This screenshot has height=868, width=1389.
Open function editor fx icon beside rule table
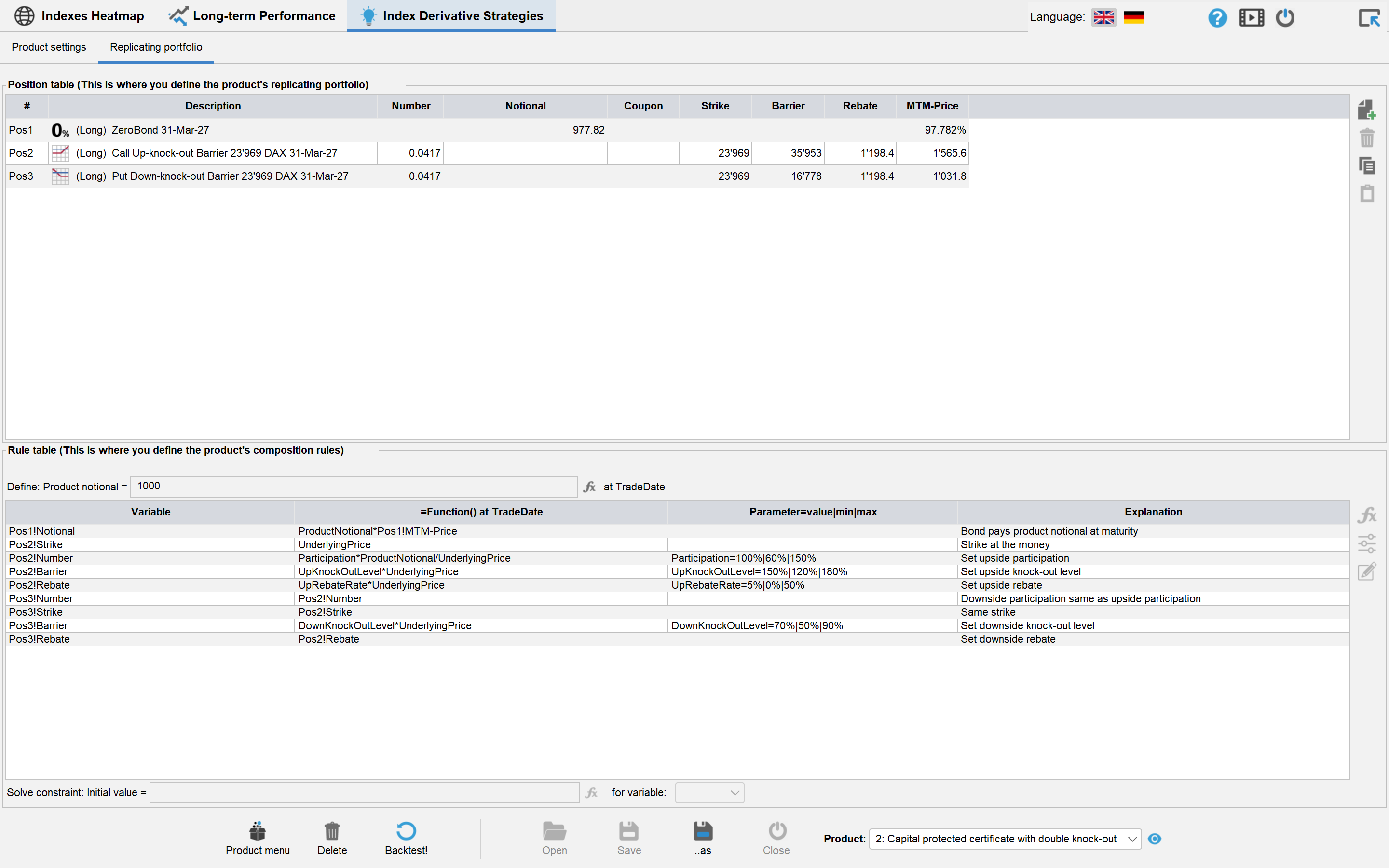(1367, 515)
